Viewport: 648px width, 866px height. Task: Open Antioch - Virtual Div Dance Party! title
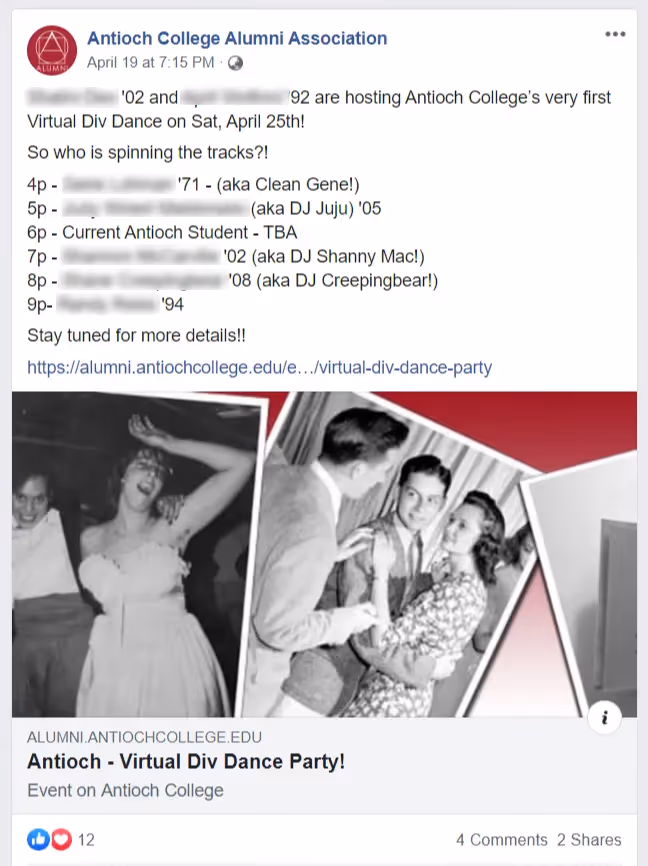186,762
